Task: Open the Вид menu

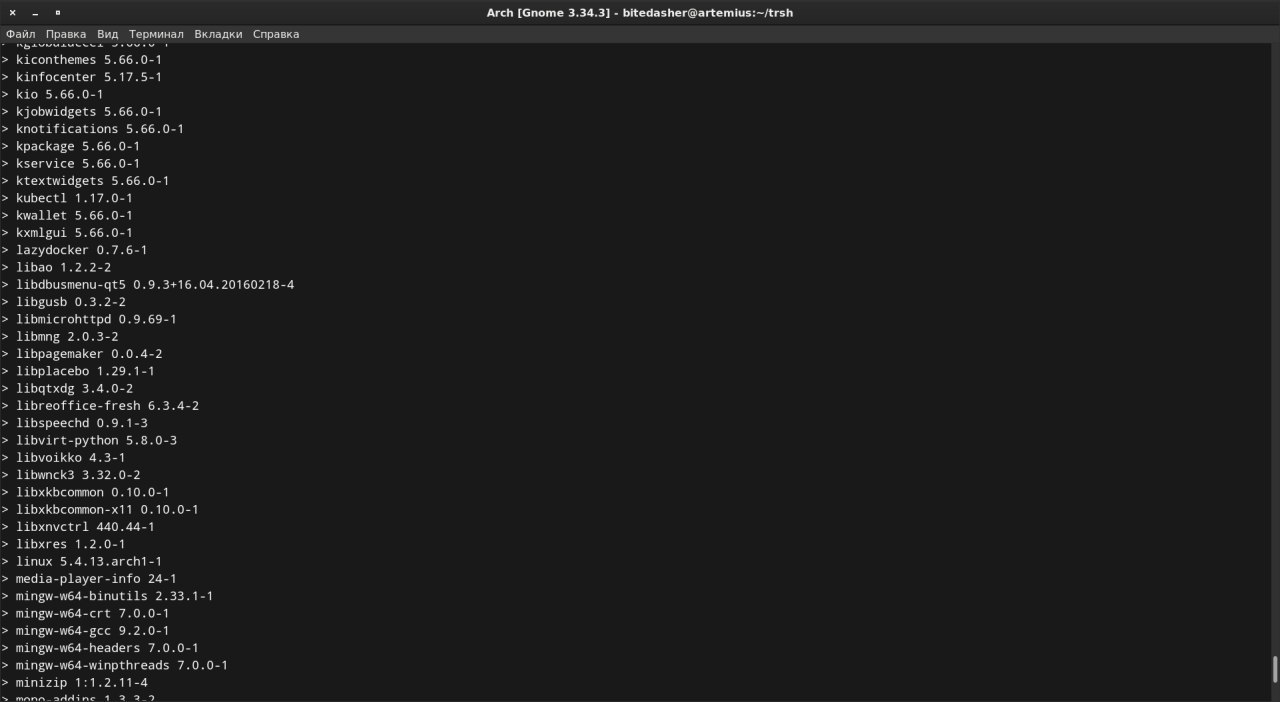Action: [x=107, y=34]
